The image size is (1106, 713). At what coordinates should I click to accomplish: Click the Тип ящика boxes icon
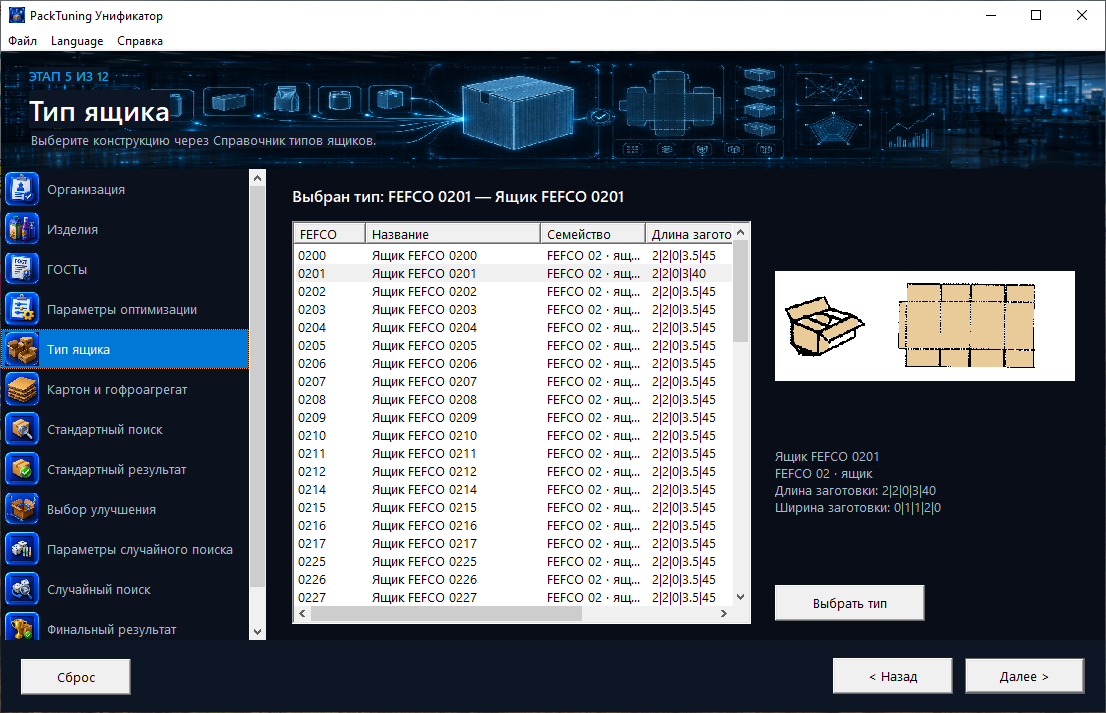[x=22, y=349]
